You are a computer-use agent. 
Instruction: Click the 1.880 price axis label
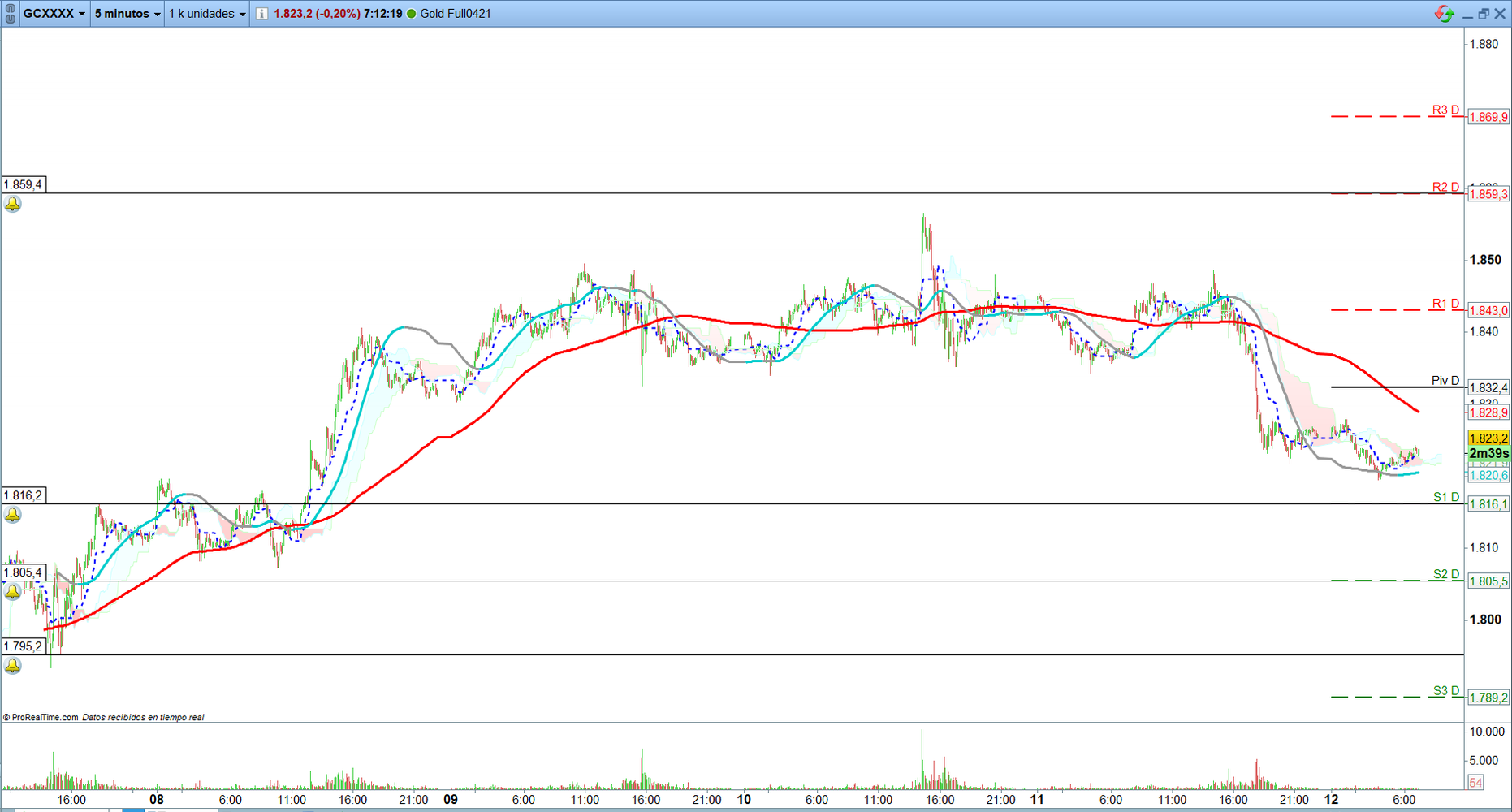pyautogui.click(x=1484, y=44)
